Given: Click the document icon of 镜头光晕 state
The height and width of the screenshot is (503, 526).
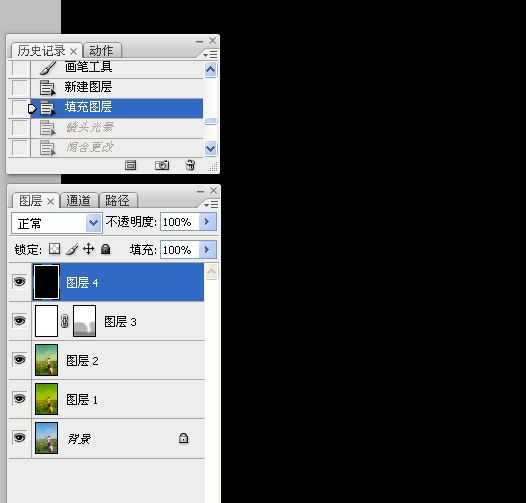Looking at the screenshot, I should click(x=47, y=128).
